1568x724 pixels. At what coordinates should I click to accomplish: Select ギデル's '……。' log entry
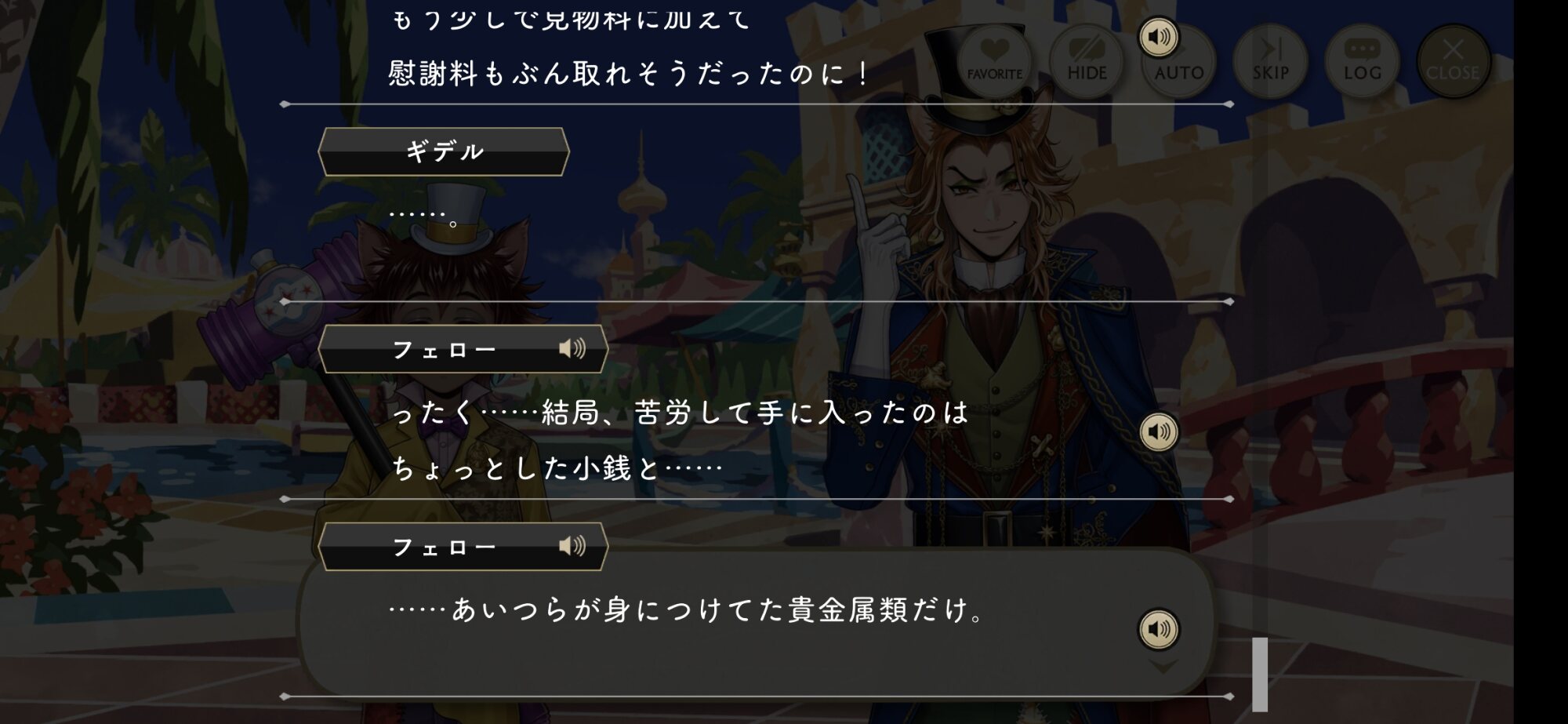coord(423,214)
